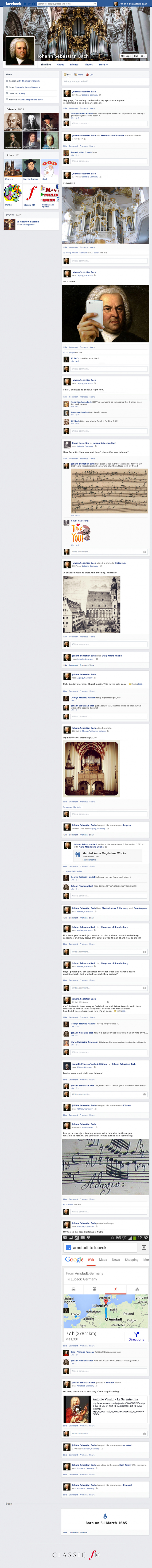Play the Vivaldi La Serenissima YouTube video
This screenshot has width=152, height=1568.
pos(77,1407)
